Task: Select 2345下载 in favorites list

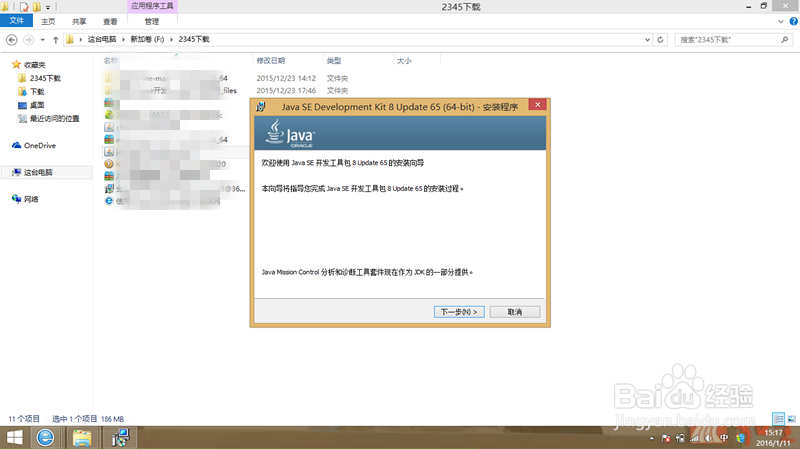Action: 45,78
